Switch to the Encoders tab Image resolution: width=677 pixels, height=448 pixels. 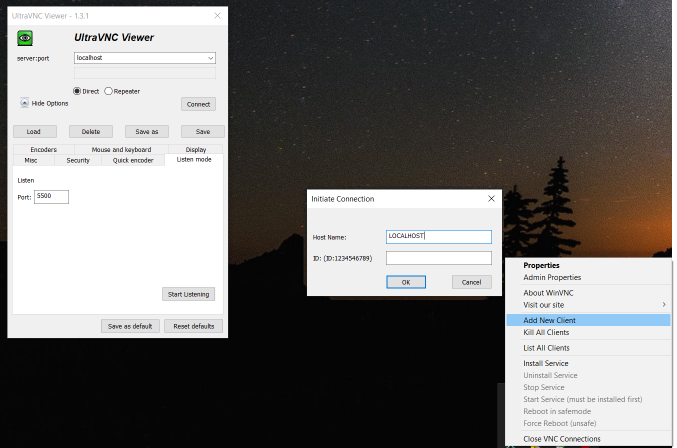point(43,149)
